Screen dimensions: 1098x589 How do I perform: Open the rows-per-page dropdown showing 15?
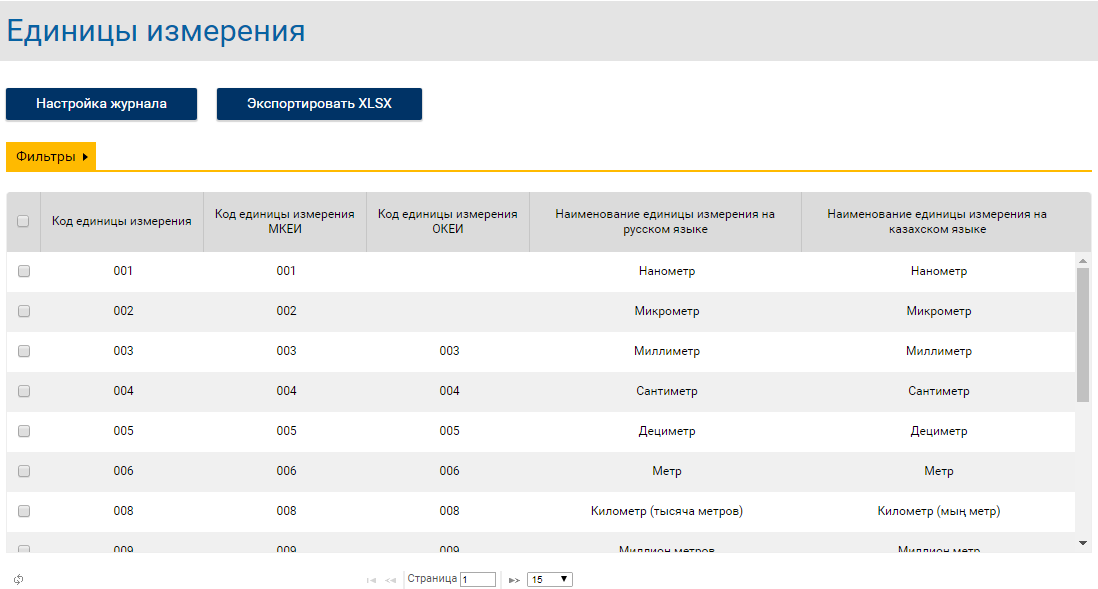(549, 579)
